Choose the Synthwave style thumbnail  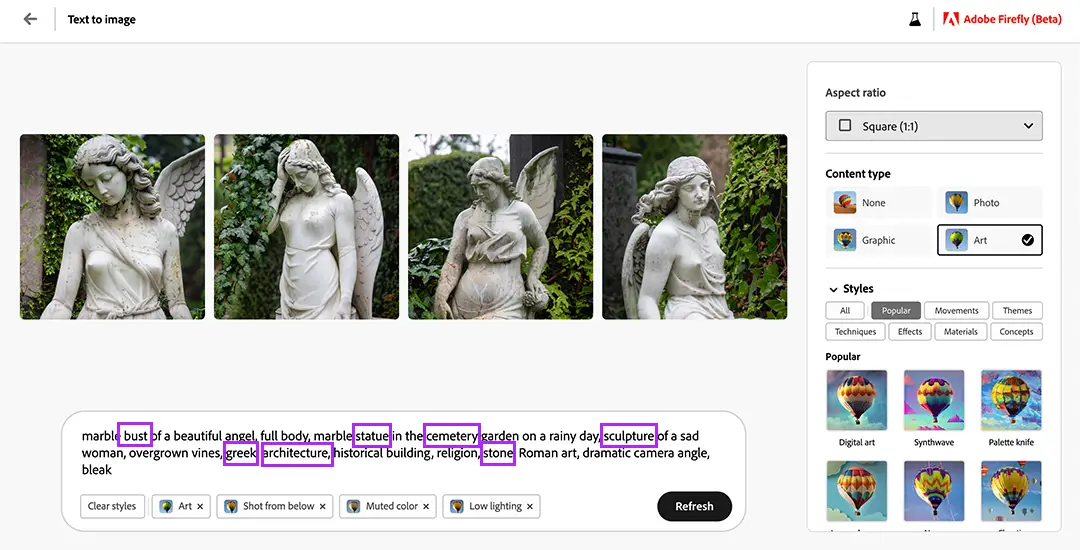coord(934,400)
